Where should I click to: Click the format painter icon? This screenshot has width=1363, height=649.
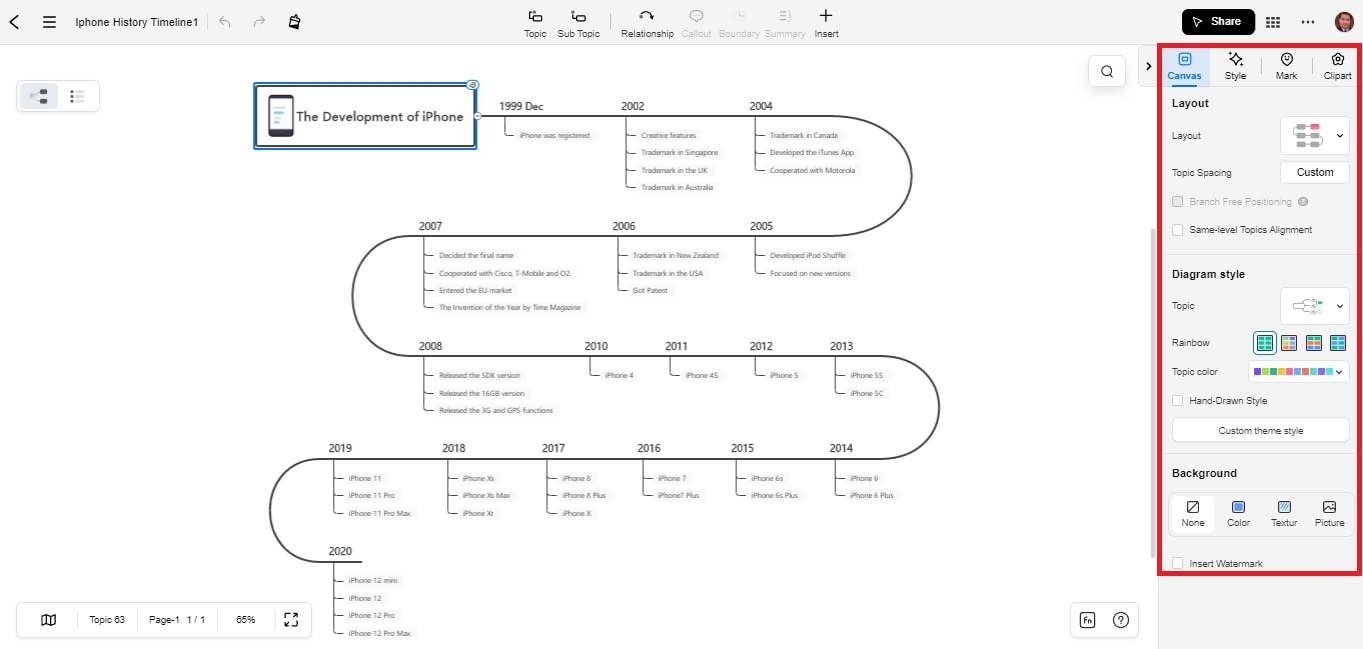pyautogui.click(x=293, y=21)
